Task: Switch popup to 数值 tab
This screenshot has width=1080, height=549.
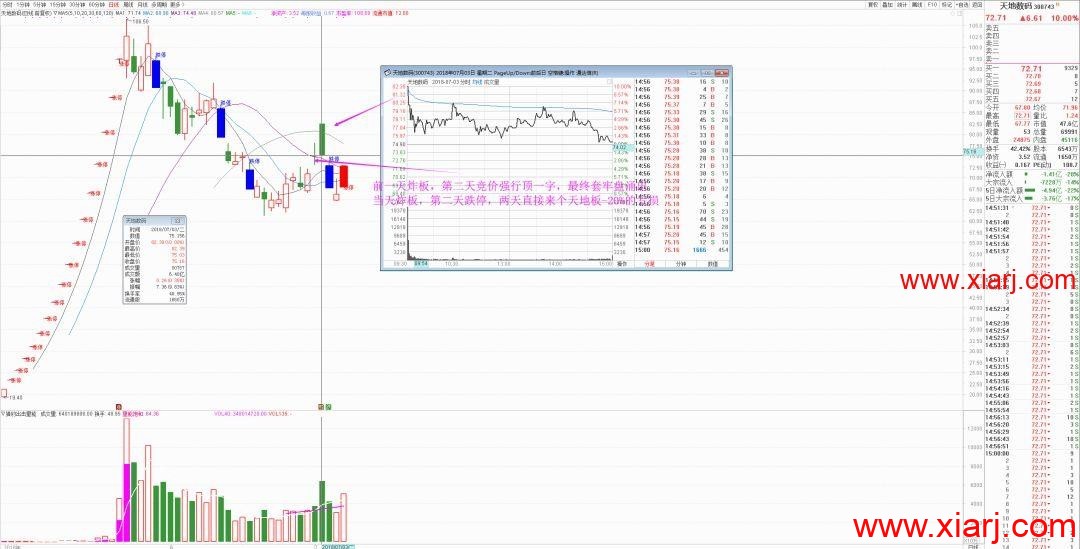Action: coord(713,264)
